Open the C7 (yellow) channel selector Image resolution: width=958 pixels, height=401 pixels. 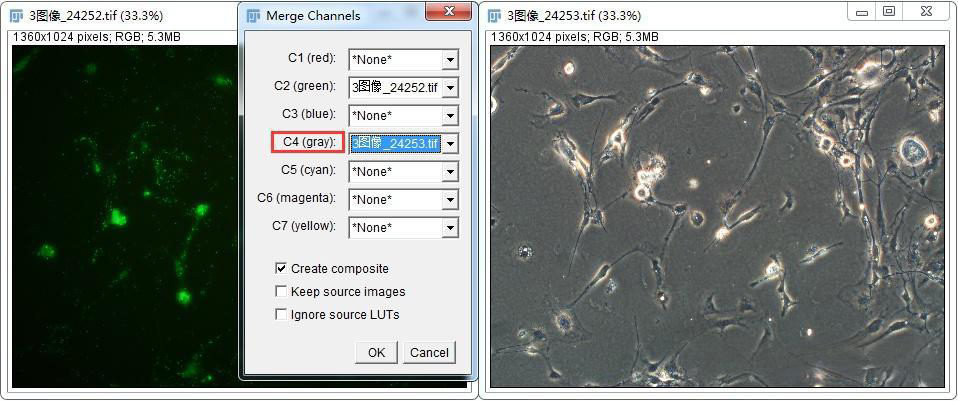pos(450,228)
